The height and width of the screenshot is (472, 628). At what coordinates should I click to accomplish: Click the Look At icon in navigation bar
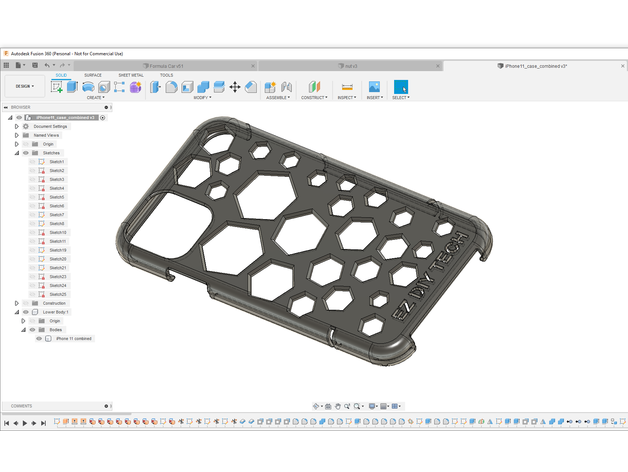[x=328, y=406]
